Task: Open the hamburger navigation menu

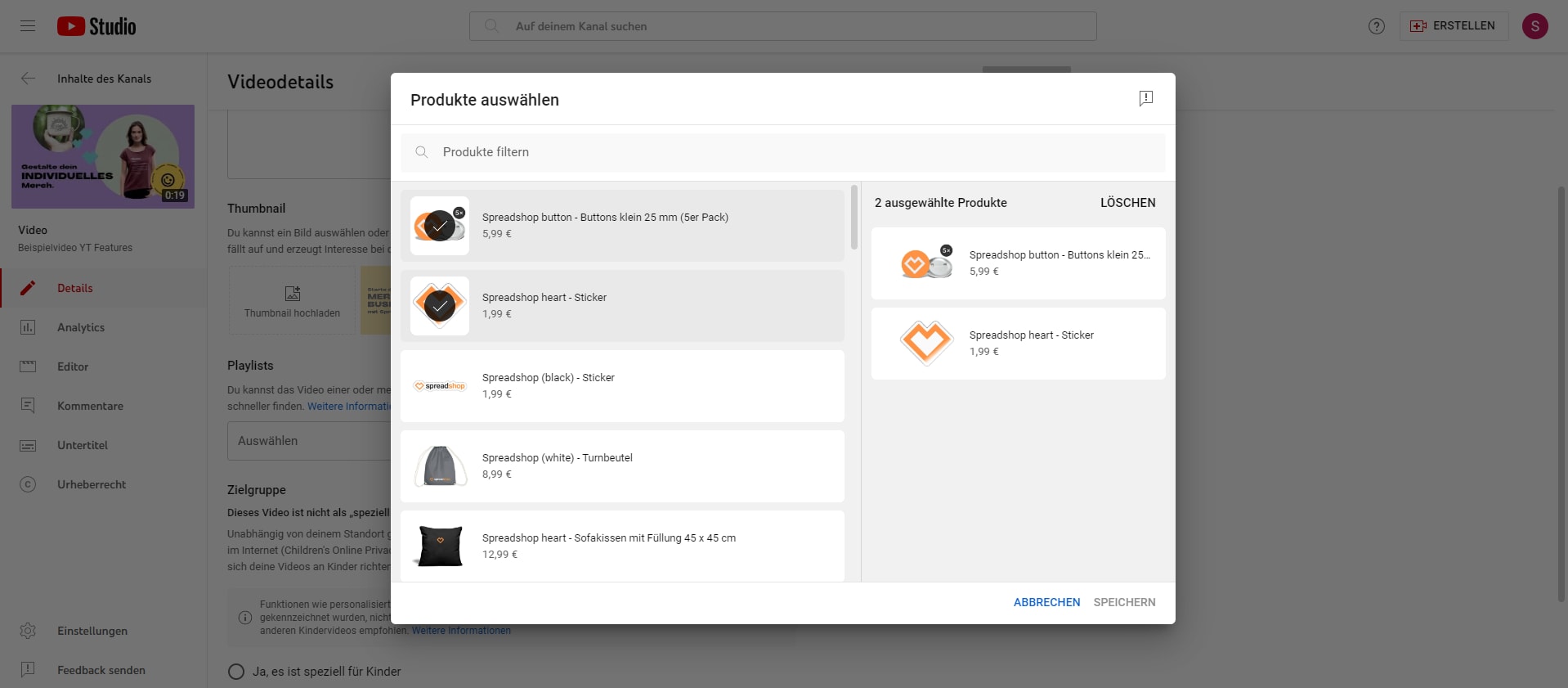Action: click(28, 26)
